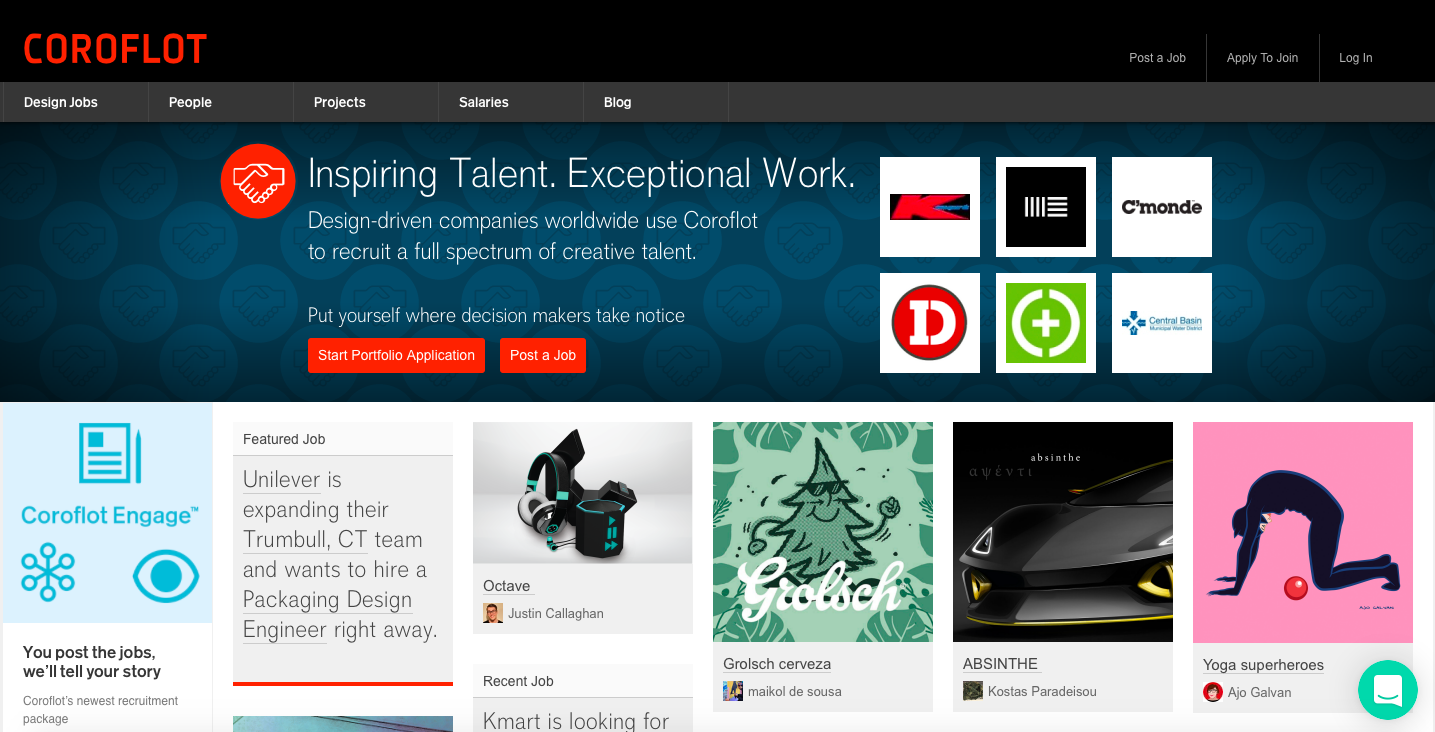Click the maikol de sousa author name
This screenshot has height=732, width=1435.
pyautogui.click(x=795, y=692)
